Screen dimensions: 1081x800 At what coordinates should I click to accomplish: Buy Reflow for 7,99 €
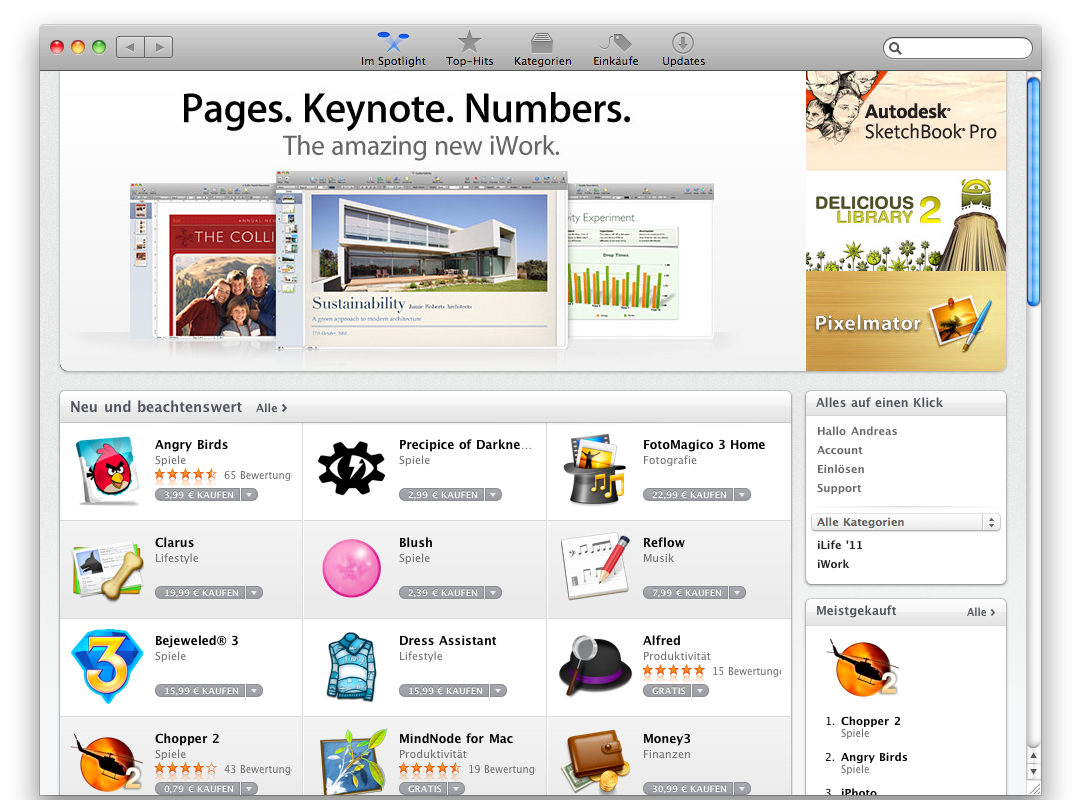click(x=686, y=592)
